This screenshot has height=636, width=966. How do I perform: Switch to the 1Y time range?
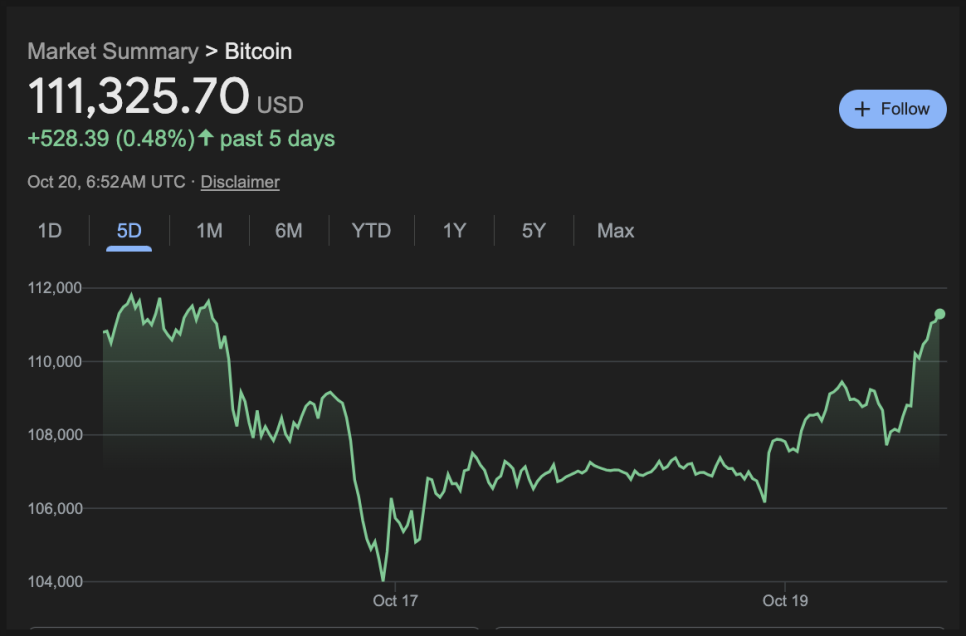(x=455, y=231)
